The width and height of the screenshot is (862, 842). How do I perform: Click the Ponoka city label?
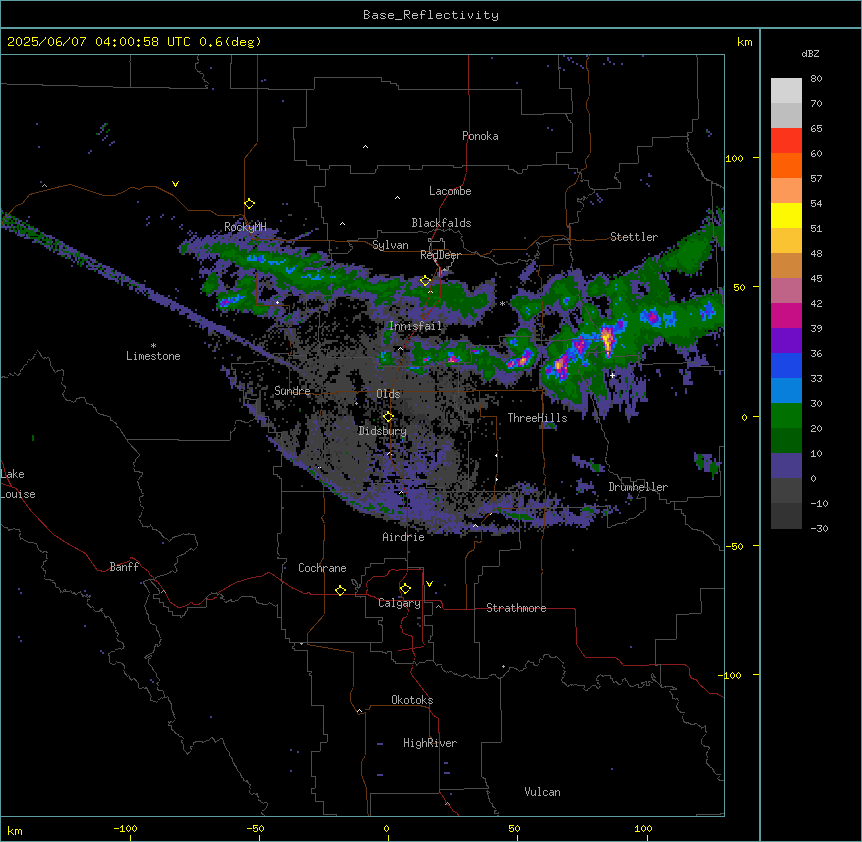click(x=480, y=136)
